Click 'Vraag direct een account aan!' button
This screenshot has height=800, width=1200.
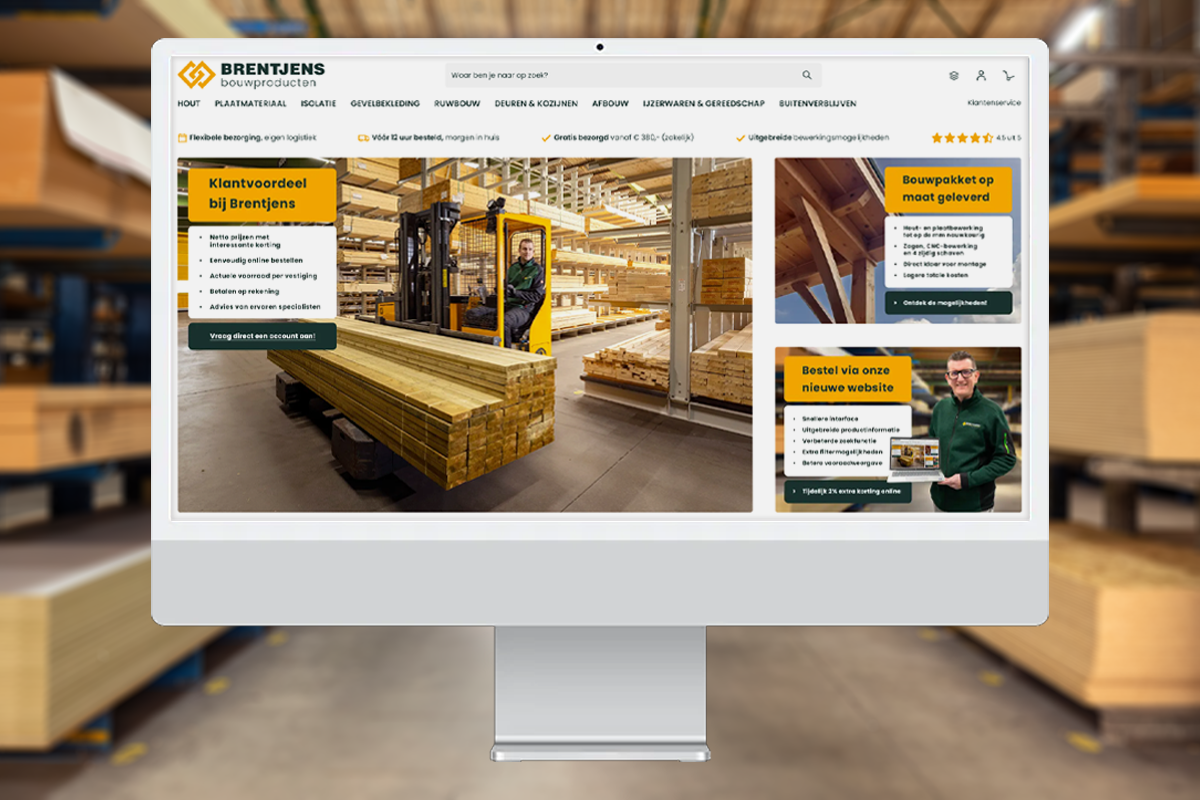tap(262, 336)
